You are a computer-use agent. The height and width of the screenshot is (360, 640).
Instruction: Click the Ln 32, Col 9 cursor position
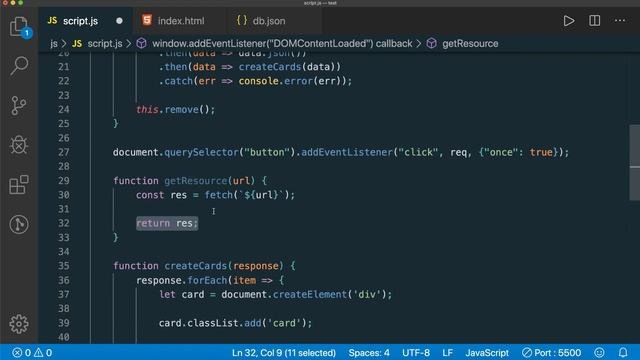284,353
